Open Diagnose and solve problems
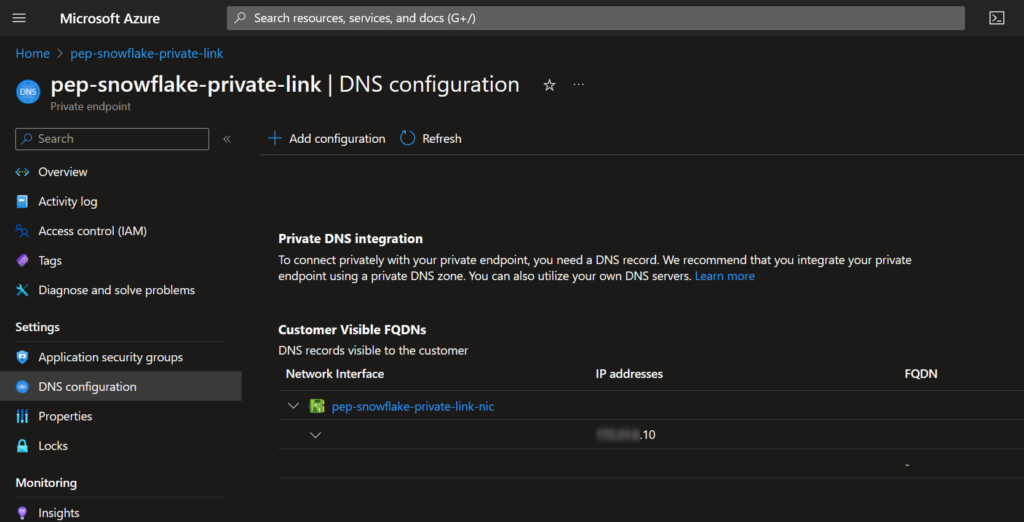 click(x=116, y=290)
